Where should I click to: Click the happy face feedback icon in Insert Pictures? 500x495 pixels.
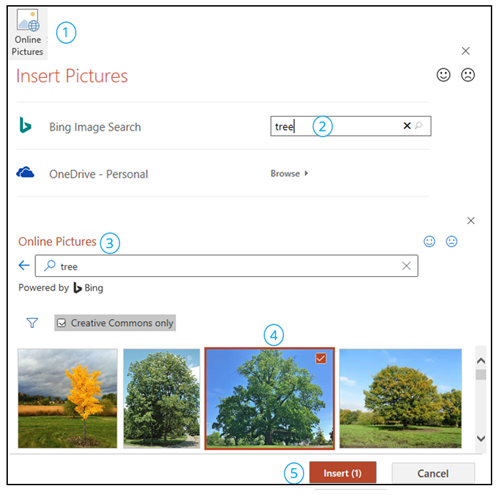pyautogui.click(x=443, y=75)
